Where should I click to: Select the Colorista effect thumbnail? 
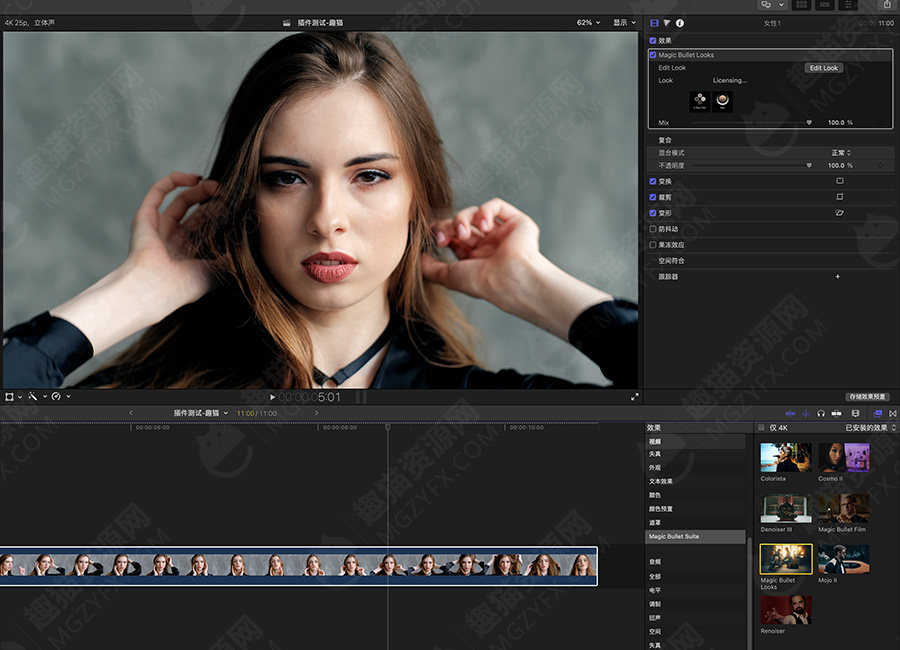pos(785,458)
